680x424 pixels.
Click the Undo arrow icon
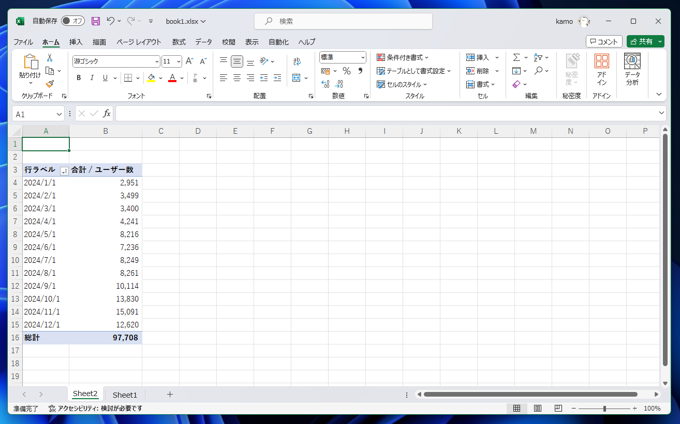coord(111,21)
